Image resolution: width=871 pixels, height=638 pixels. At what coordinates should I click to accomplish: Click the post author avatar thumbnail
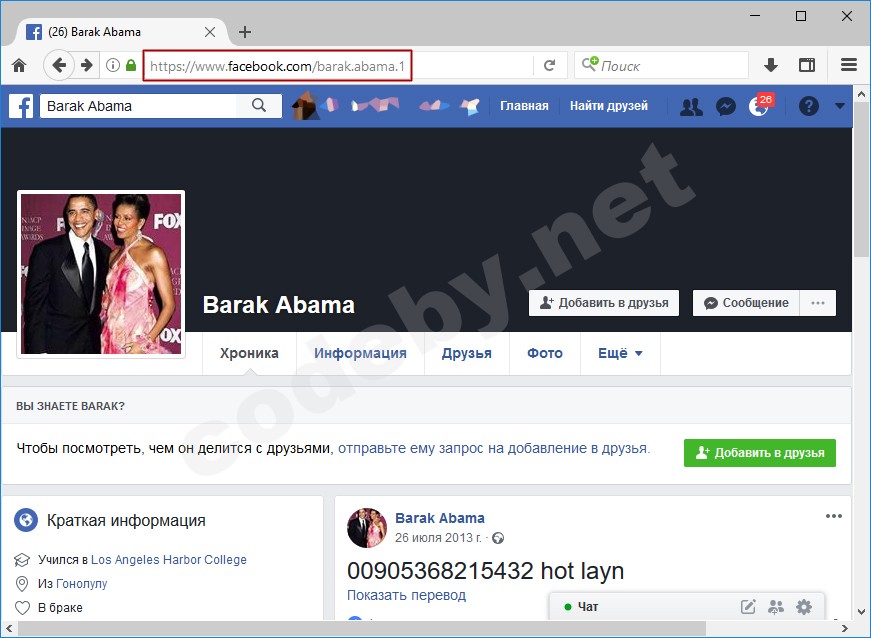coord(367,528)
